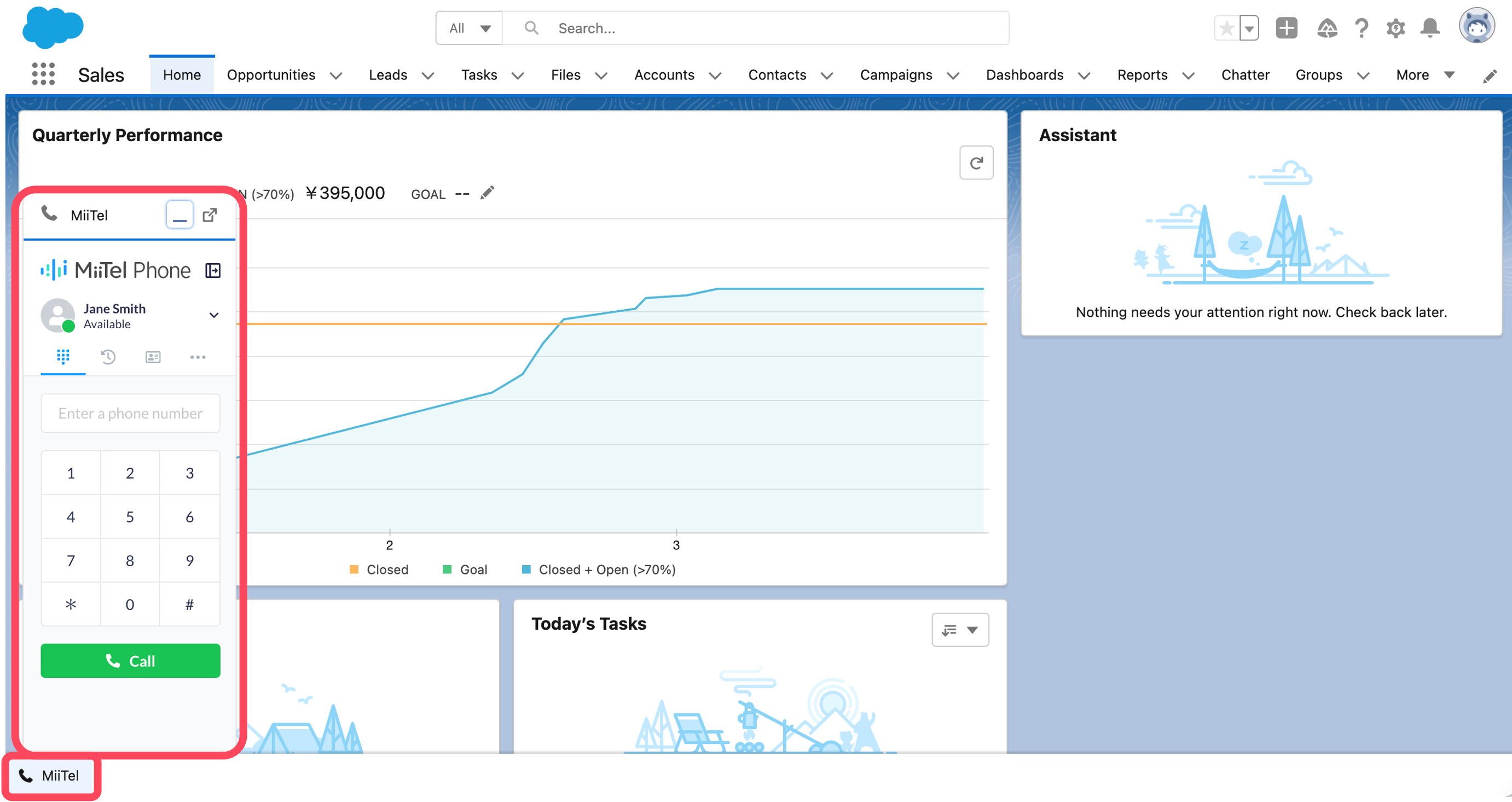This screenshot has width=1512, height=802.
Task: Expand the Contacts tab chevron
Action: click(827, 75)
